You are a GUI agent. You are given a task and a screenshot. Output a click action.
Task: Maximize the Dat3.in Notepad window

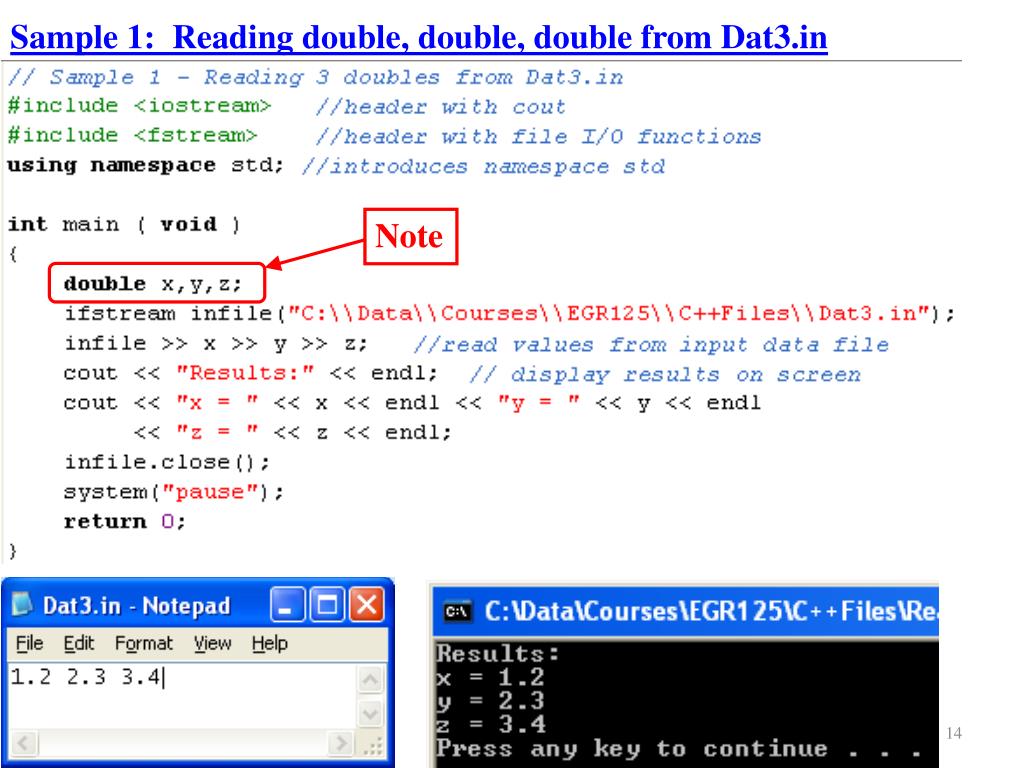click(327, 603)
